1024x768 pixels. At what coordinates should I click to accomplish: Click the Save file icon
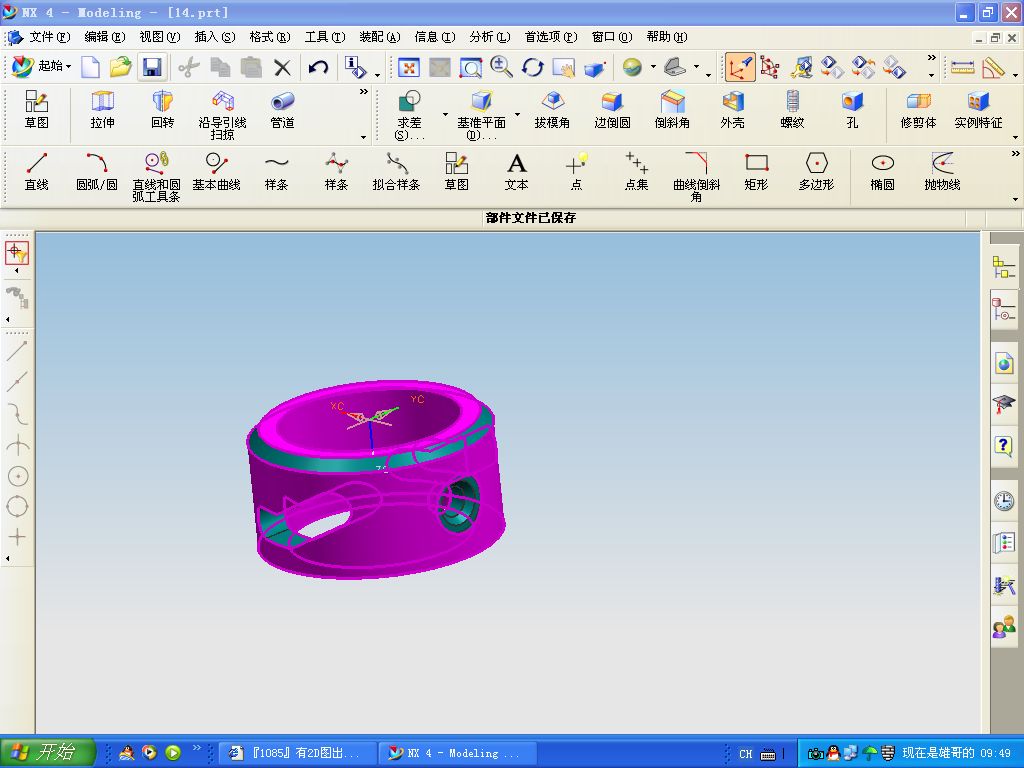pos(152,67)
